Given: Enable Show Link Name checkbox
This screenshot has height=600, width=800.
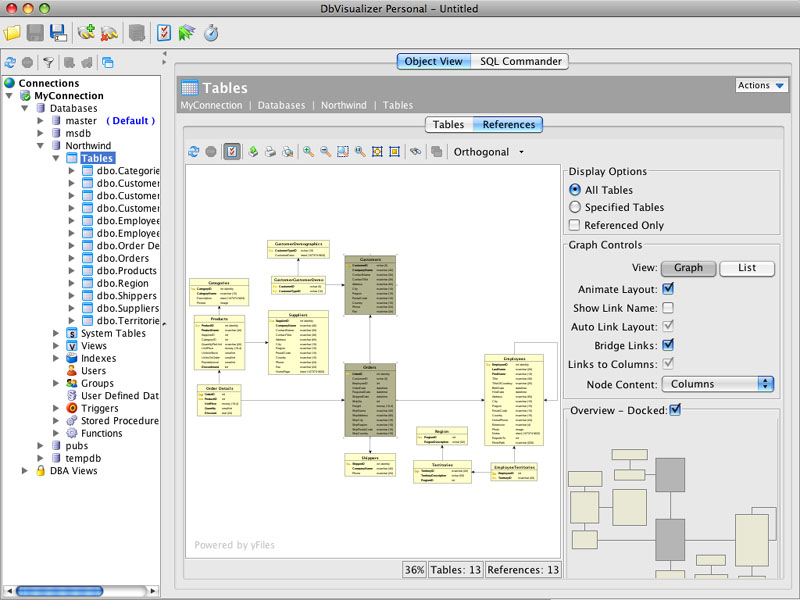Looking at the screenshot, I should coord(668,308).
